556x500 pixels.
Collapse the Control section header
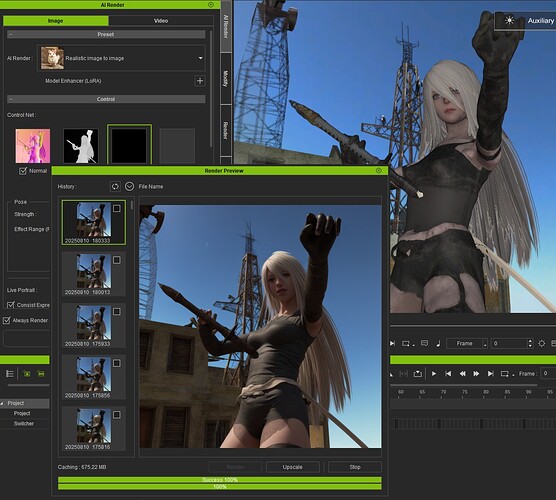(x=106, y=99)
